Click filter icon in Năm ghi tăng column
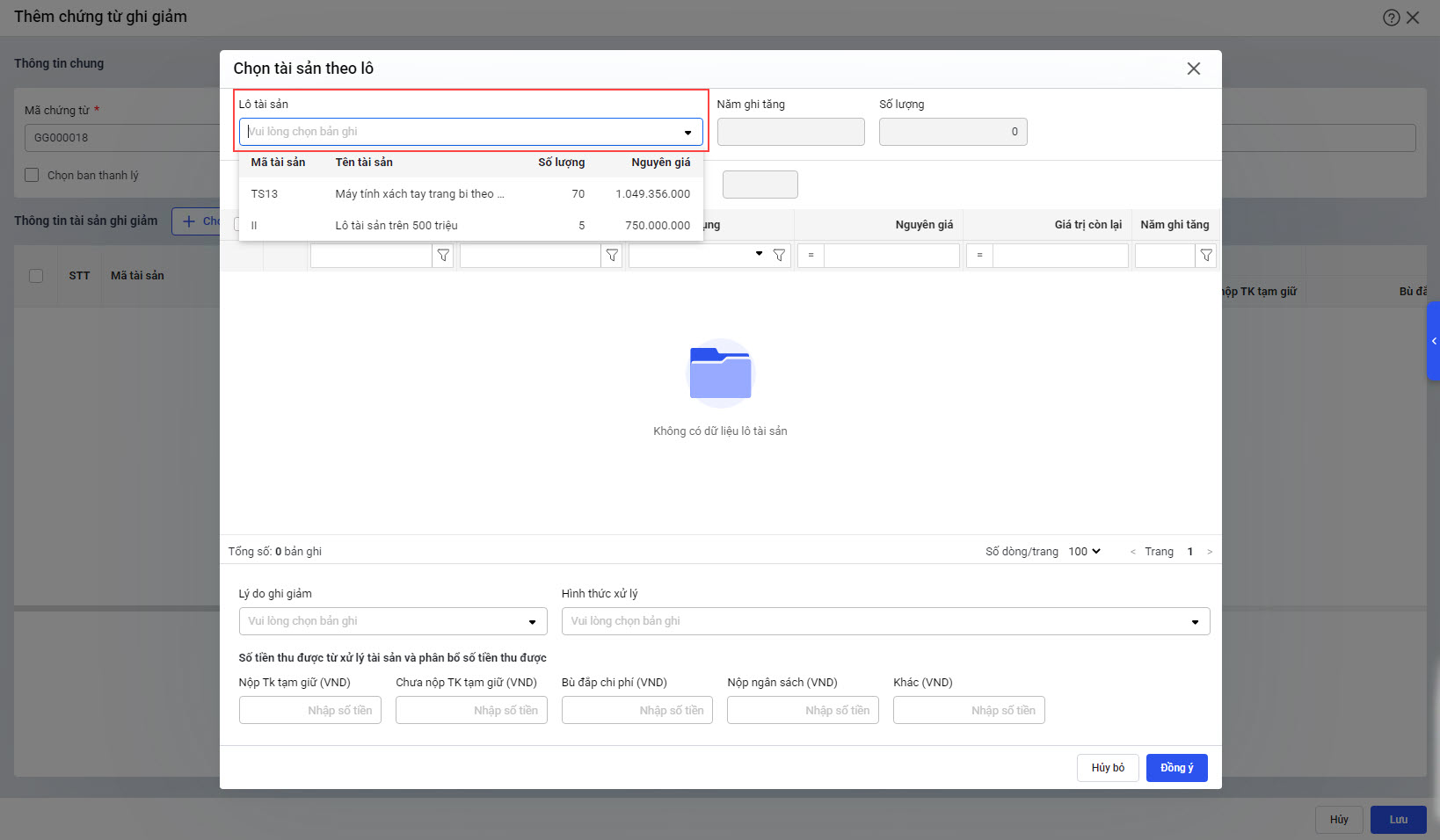This screenshot has width=1440, height=840. point(1206,256)
